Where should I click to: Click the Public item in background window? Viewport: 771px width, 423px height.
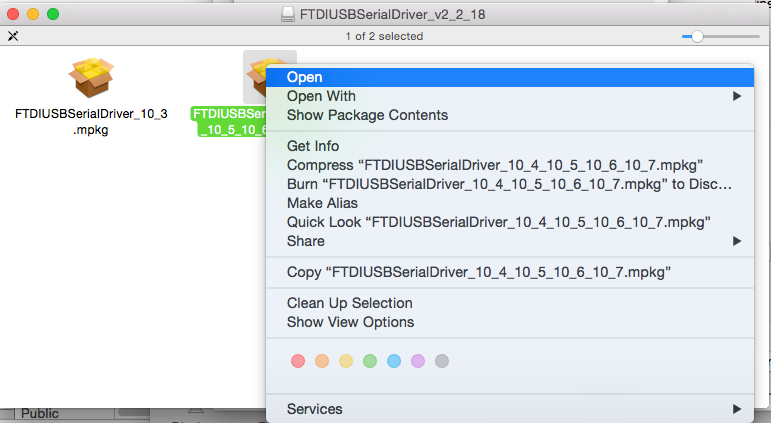click(40, 414)
